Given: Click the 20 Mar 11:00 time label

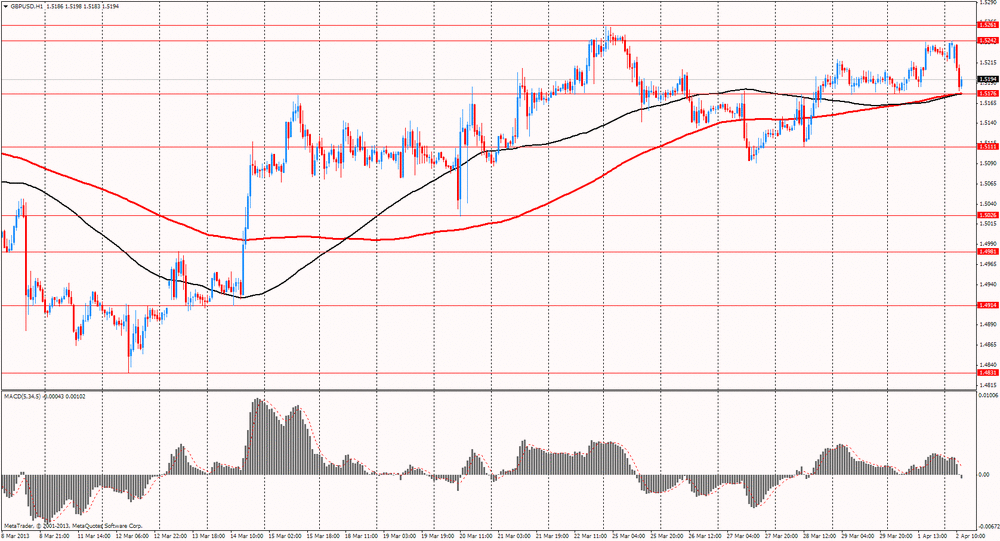Looking at the screenshot, I should 476,536.
